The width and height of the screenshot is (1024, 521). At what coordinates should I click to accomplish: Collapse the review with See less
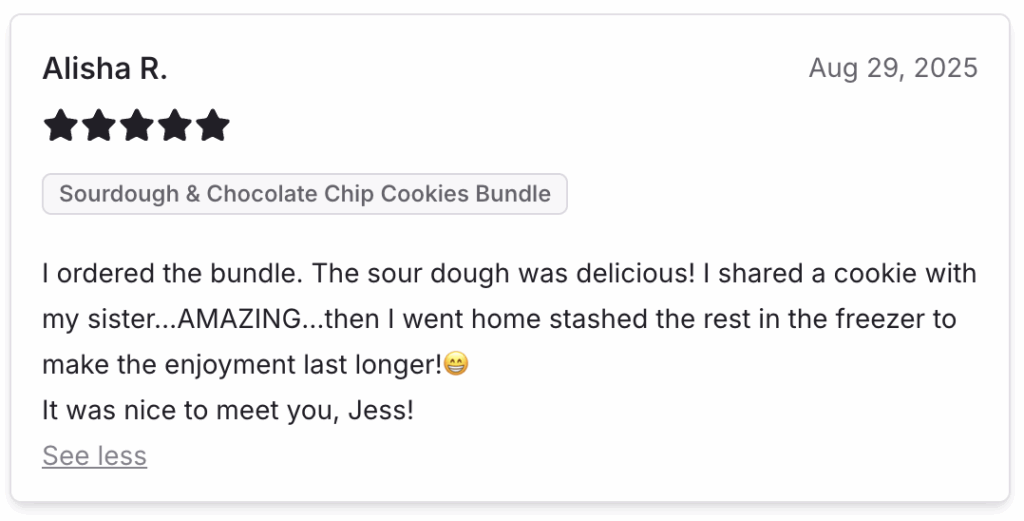[x=94, y=456]
